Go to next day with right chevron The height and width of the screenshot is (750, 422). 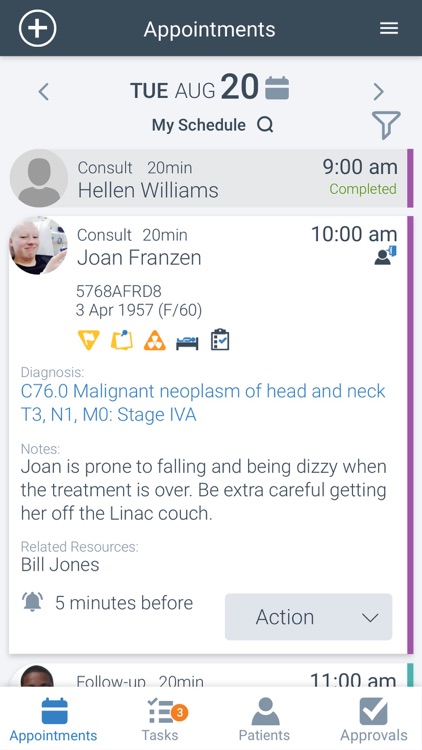point(378,91)
